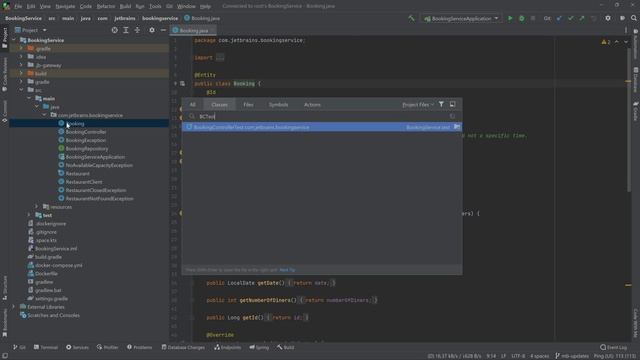Open the Problems tool window
This screenshot has height=360, width=640.
pyautogui.click(x=140, y=347)
